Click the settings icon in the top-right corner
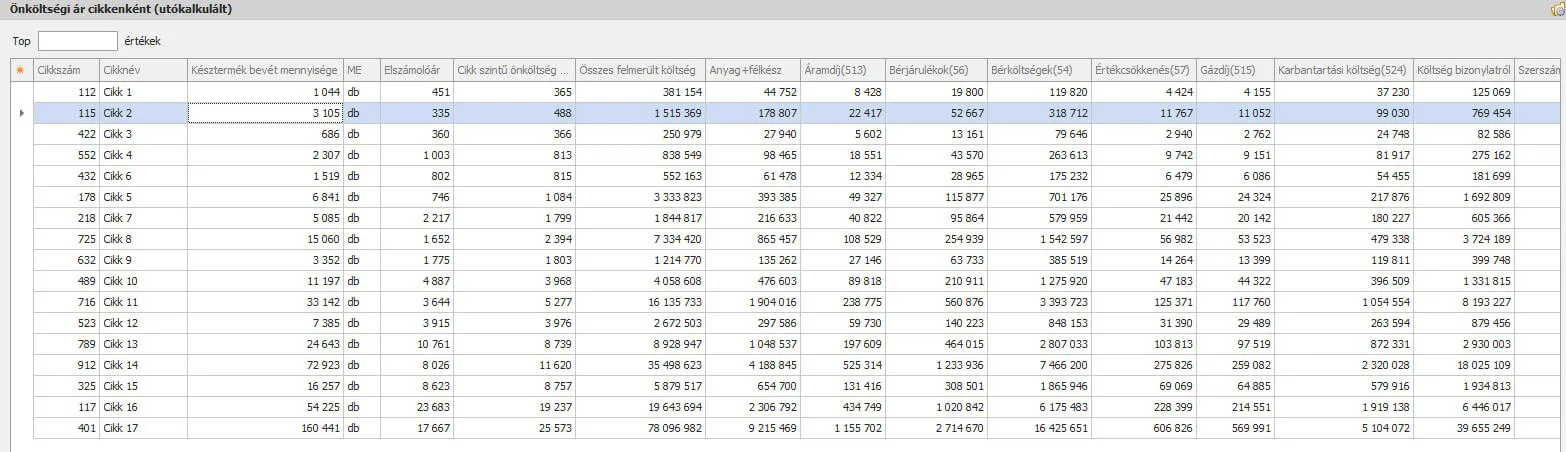The image size is (1566, 452). click(x=1557, y=9)
